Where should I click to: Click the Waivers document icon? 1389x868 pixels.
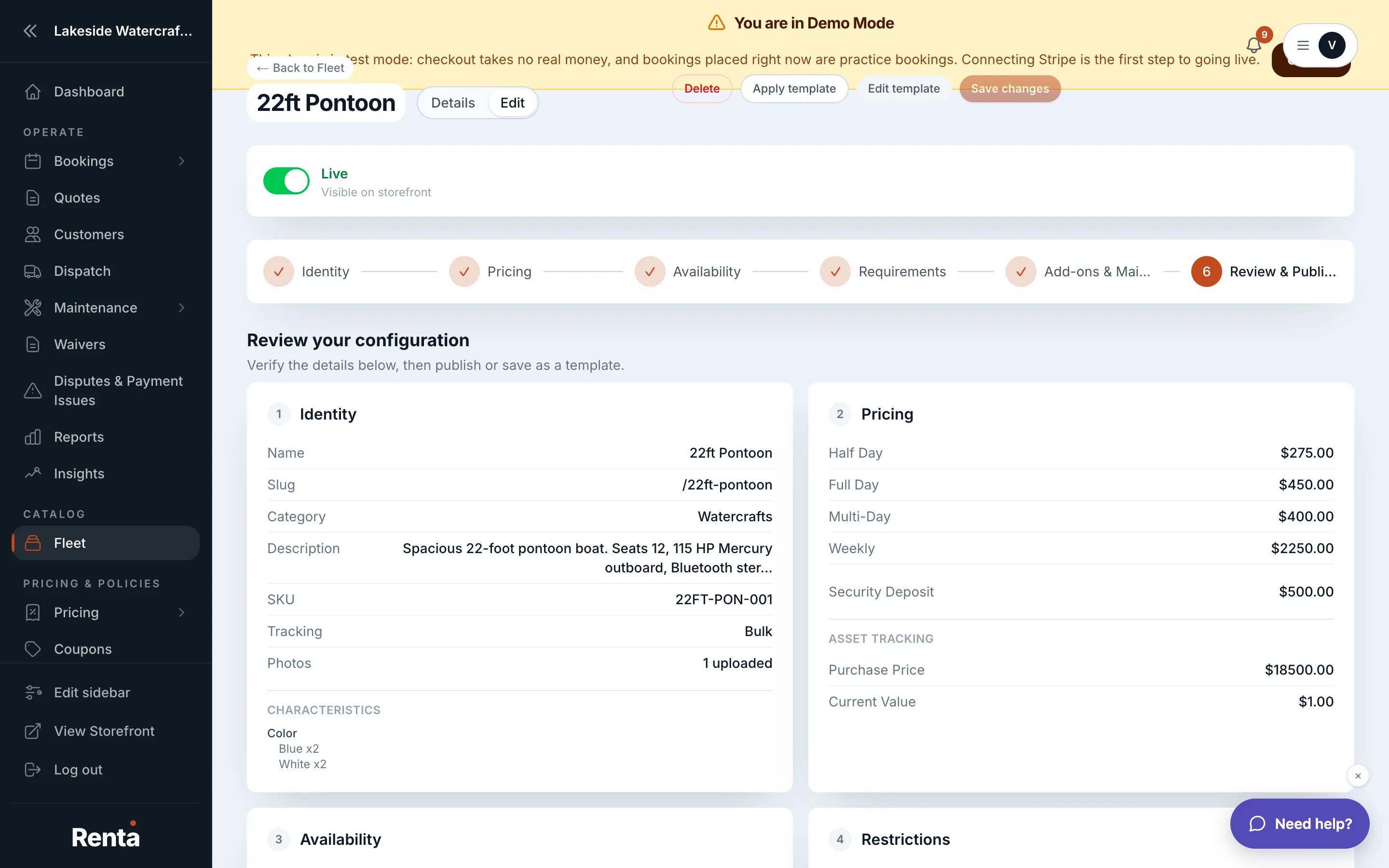(x=33, y=344)
